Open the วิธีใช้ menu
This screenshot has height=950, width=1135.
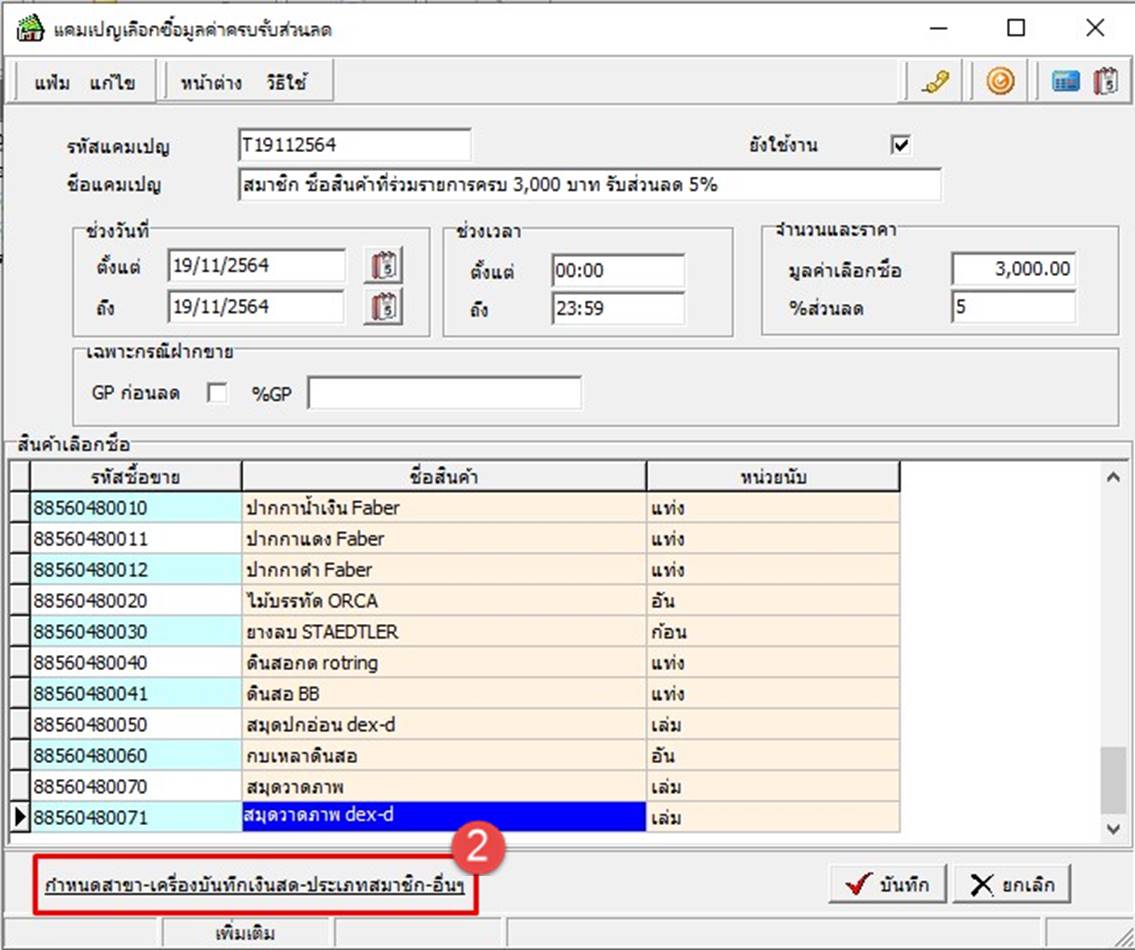click(286, 83)
